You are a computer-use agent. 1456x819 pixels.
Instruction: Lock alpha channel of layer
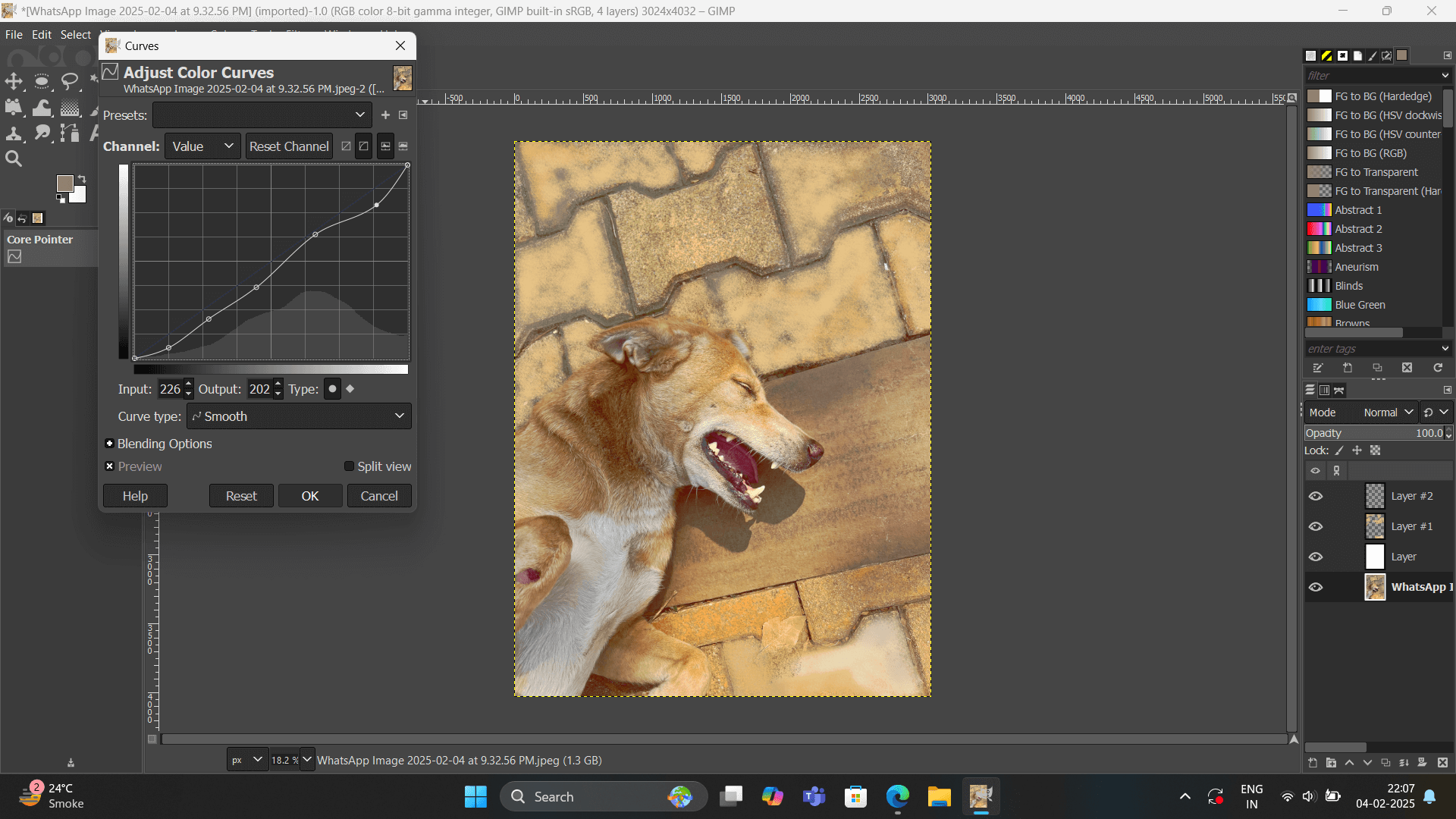point(1376,450)
